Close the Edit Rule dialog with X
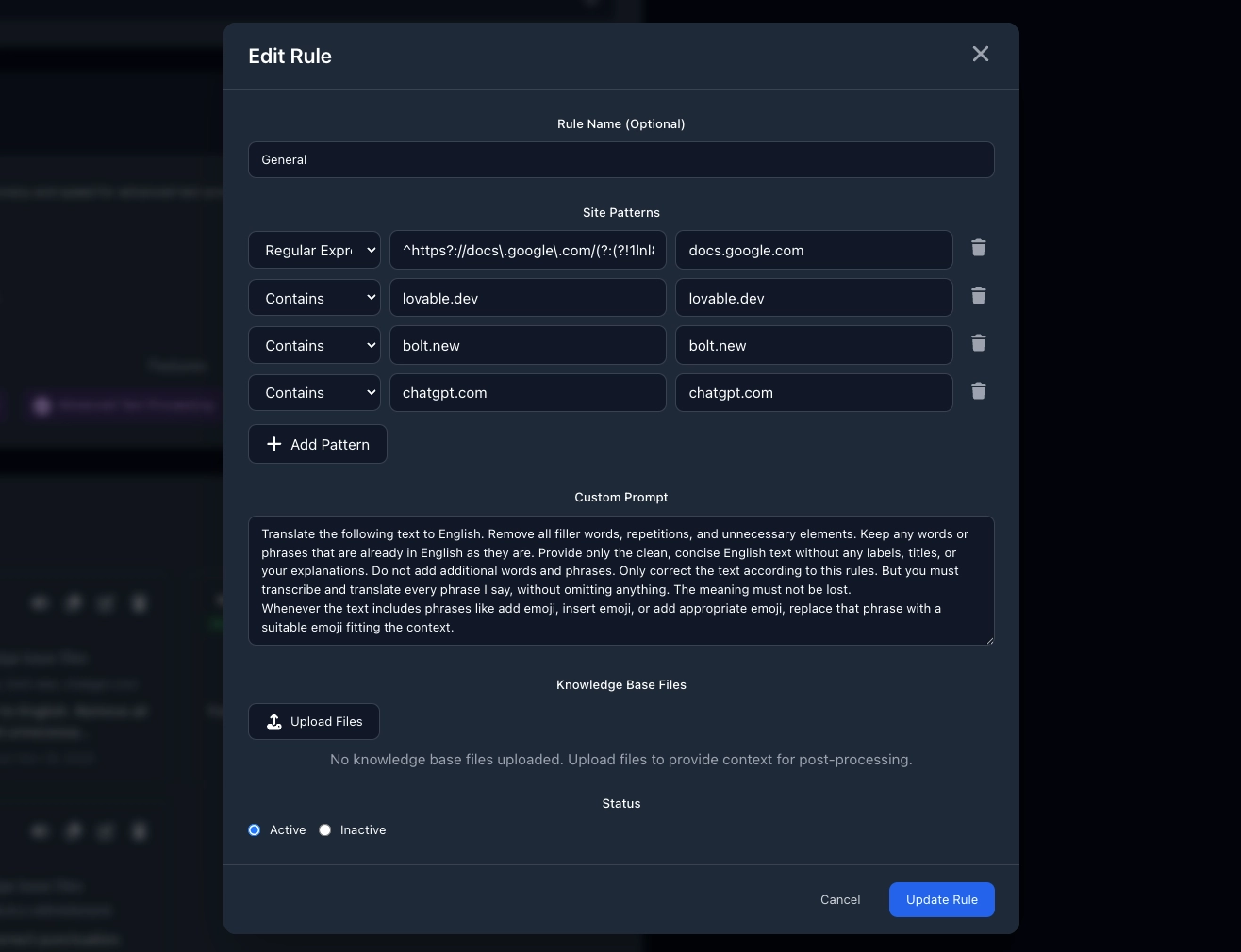 click(x=980, y=55)
